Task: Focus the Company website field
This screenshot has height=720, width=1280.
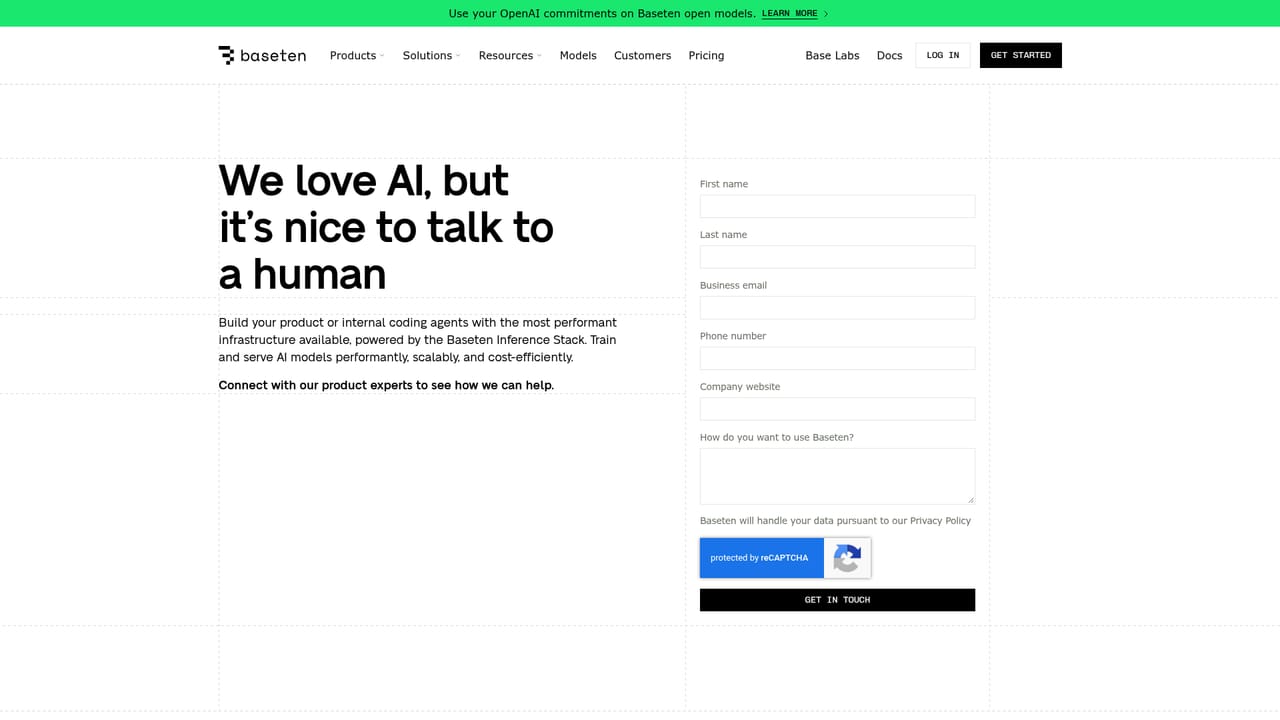Action: (x=837, y=409)
